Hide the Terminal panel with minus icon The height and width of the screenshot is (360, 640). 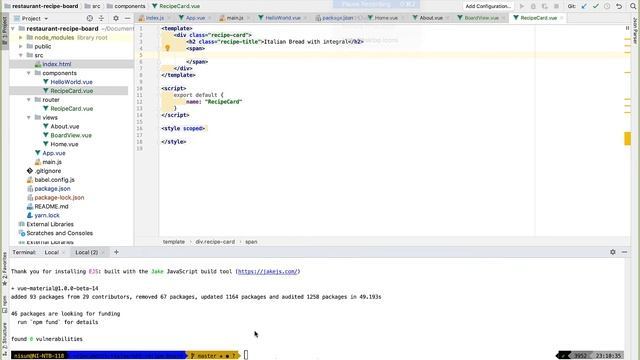tap(624, 252)
